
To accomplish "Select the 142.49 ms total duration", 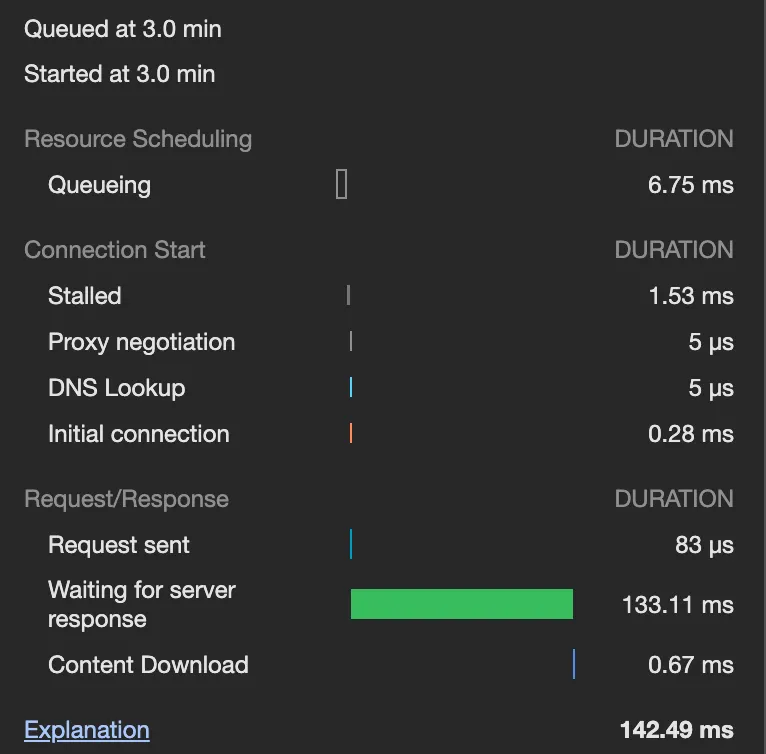I will point(677,730).
